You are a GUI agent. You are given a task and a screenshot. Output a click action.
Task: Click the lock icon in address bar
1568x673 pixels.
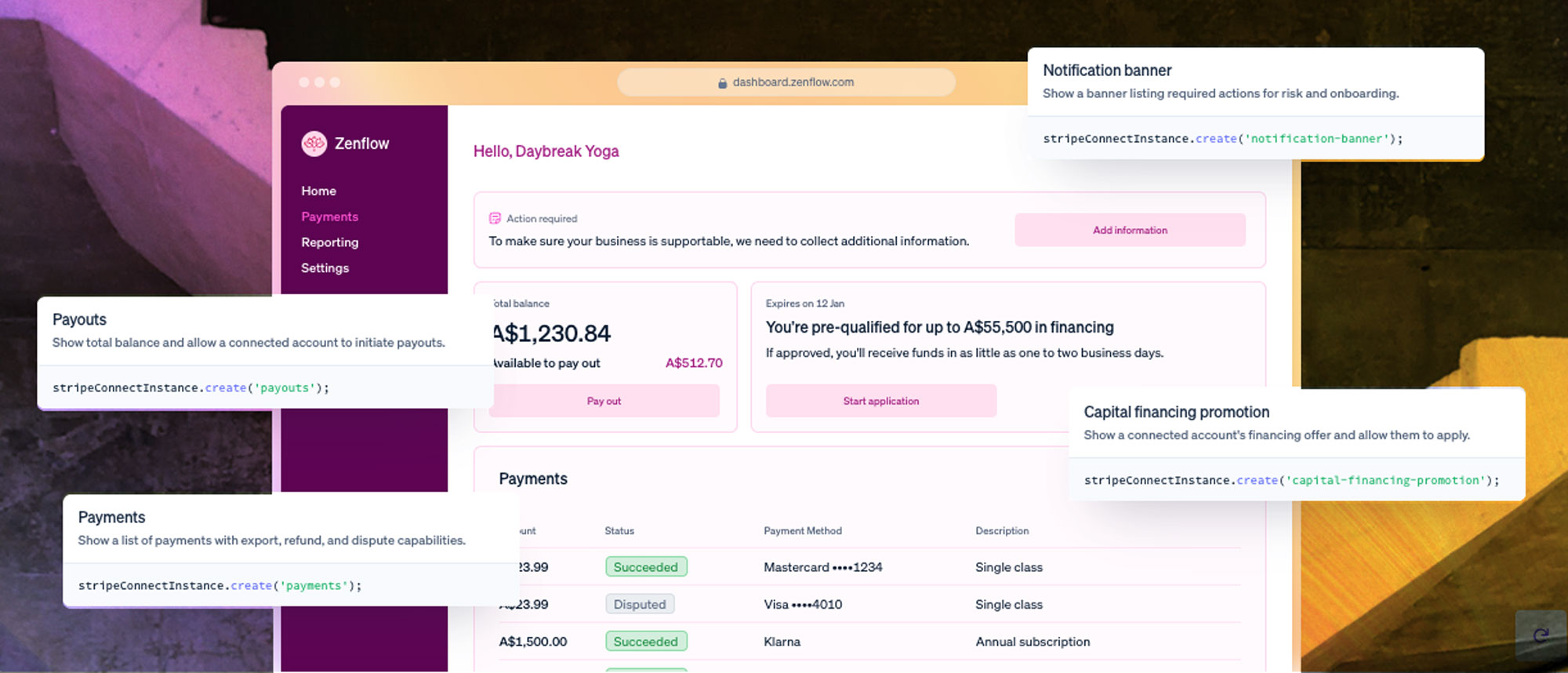pyautogui.click(x=722, y=83)
